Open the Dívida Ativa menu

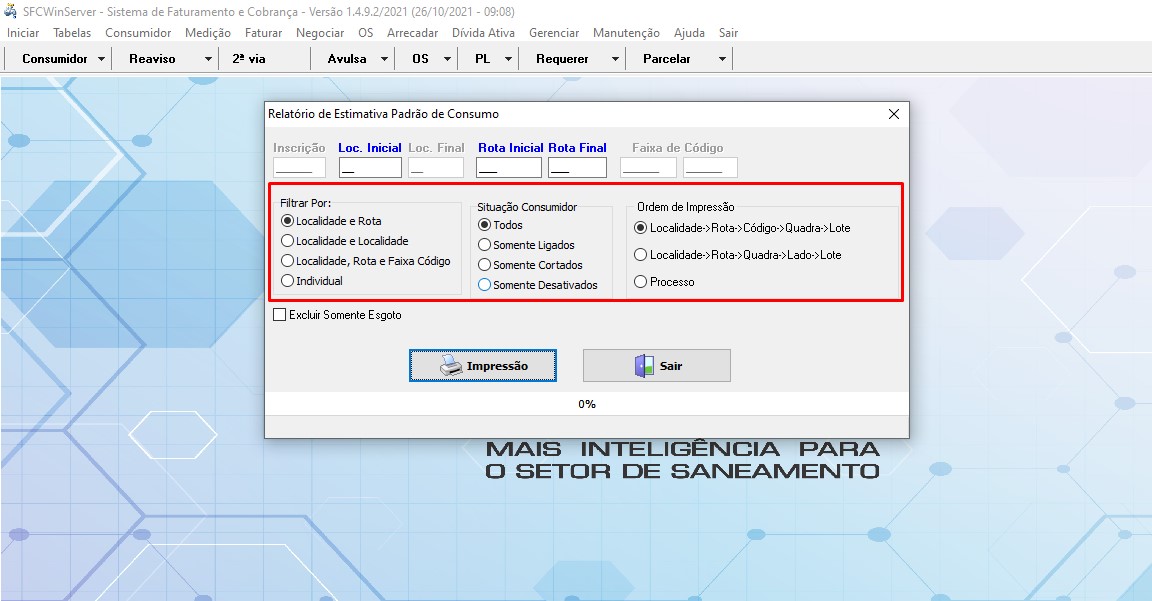[x=483, y=33]
